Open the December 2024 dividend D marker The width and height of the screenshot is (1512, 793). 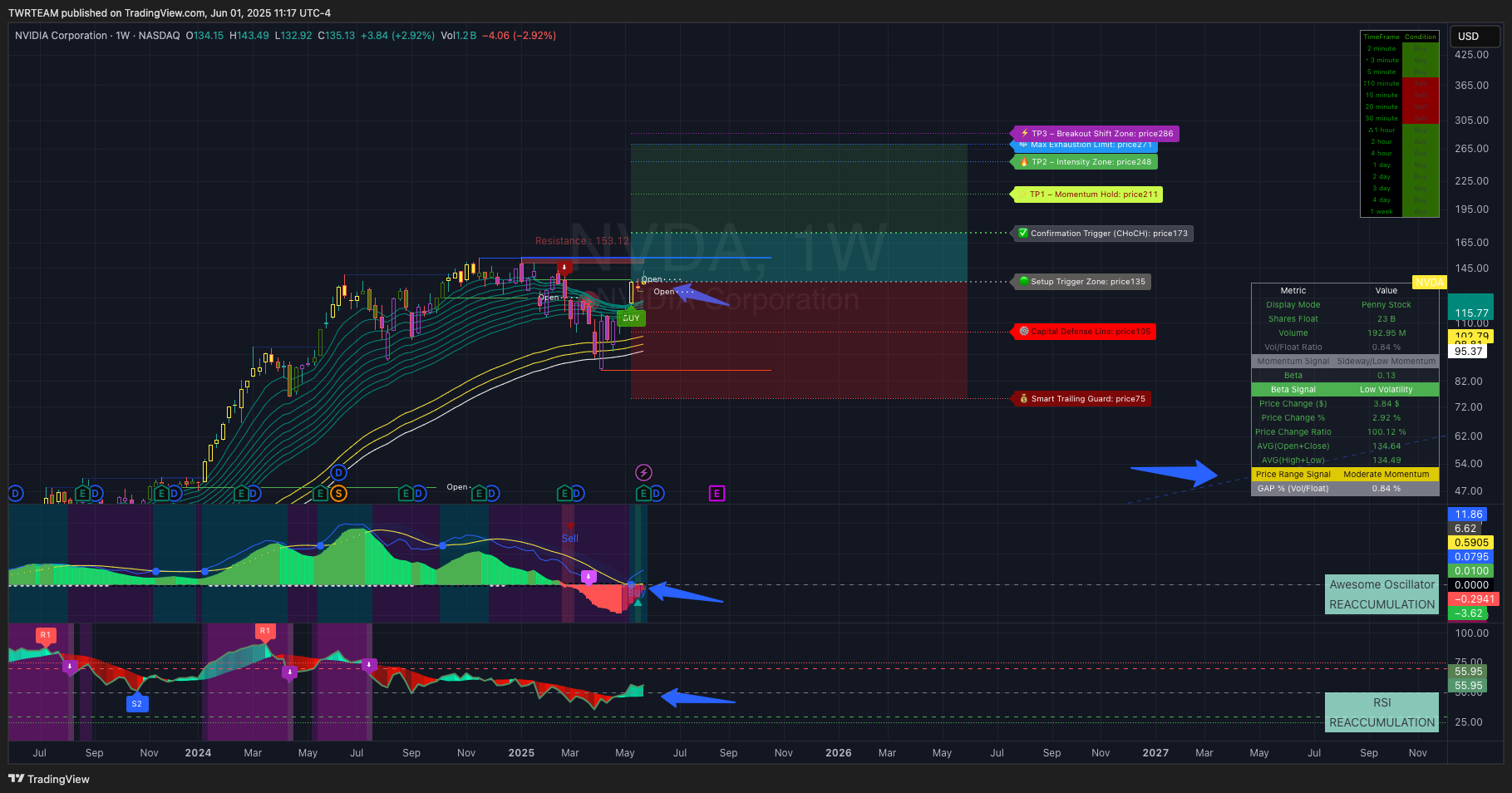click(492, 494)
